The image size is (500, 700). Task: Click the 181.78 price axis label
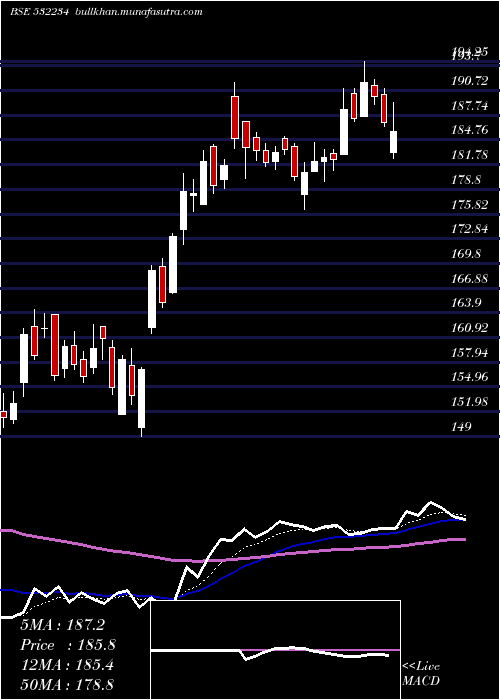[470, 155]
